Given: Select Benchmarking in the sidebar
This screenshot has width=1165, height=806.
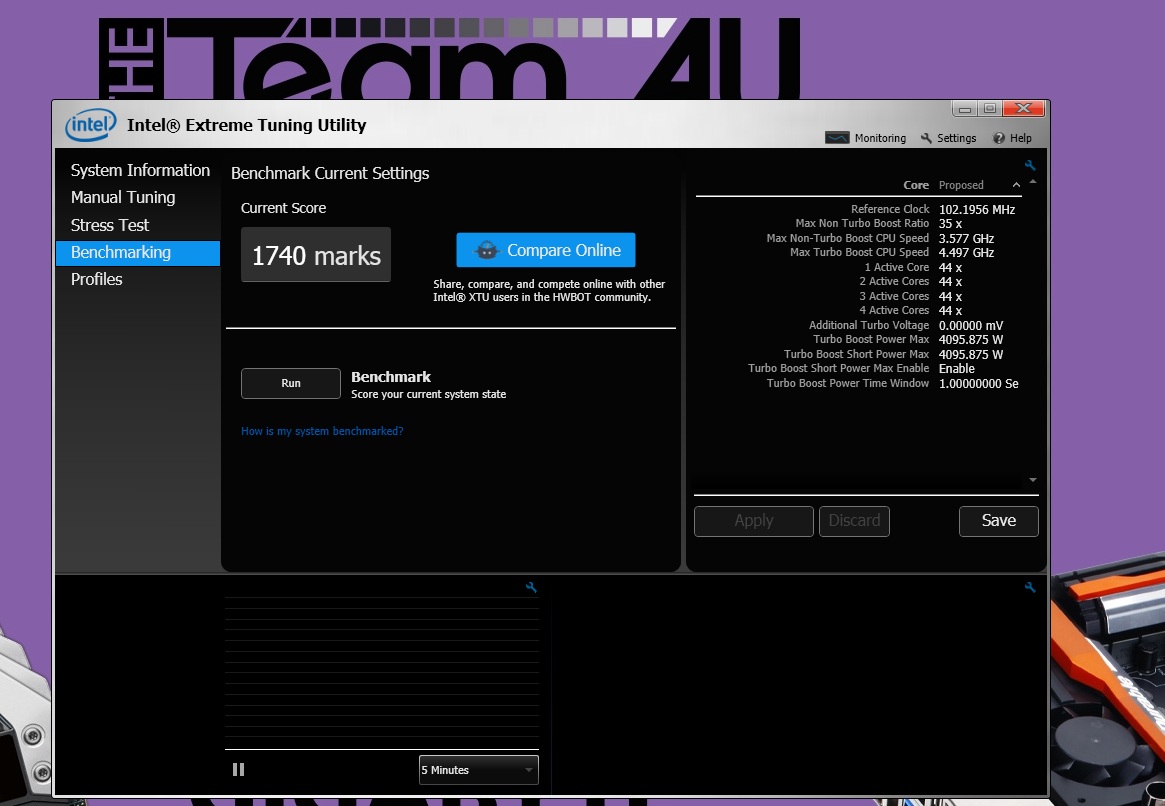Looking at the screenshot, I should click(x=137, y=253).
